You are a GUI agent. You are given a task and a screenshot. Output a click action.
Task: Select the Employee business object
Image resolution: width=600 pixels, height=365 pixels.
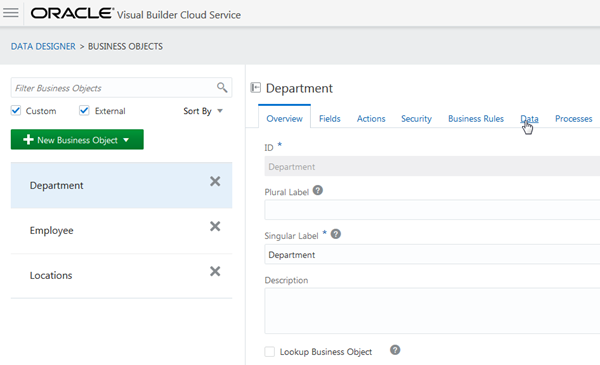[121, 231]
